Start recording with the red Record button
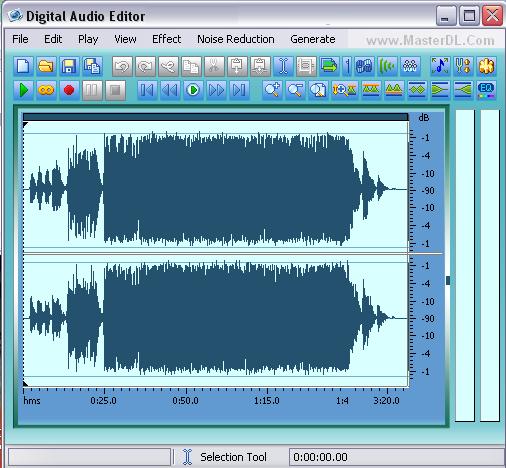Image resolution: width=506 pixels, height=468 pixels. coord(69,90)
